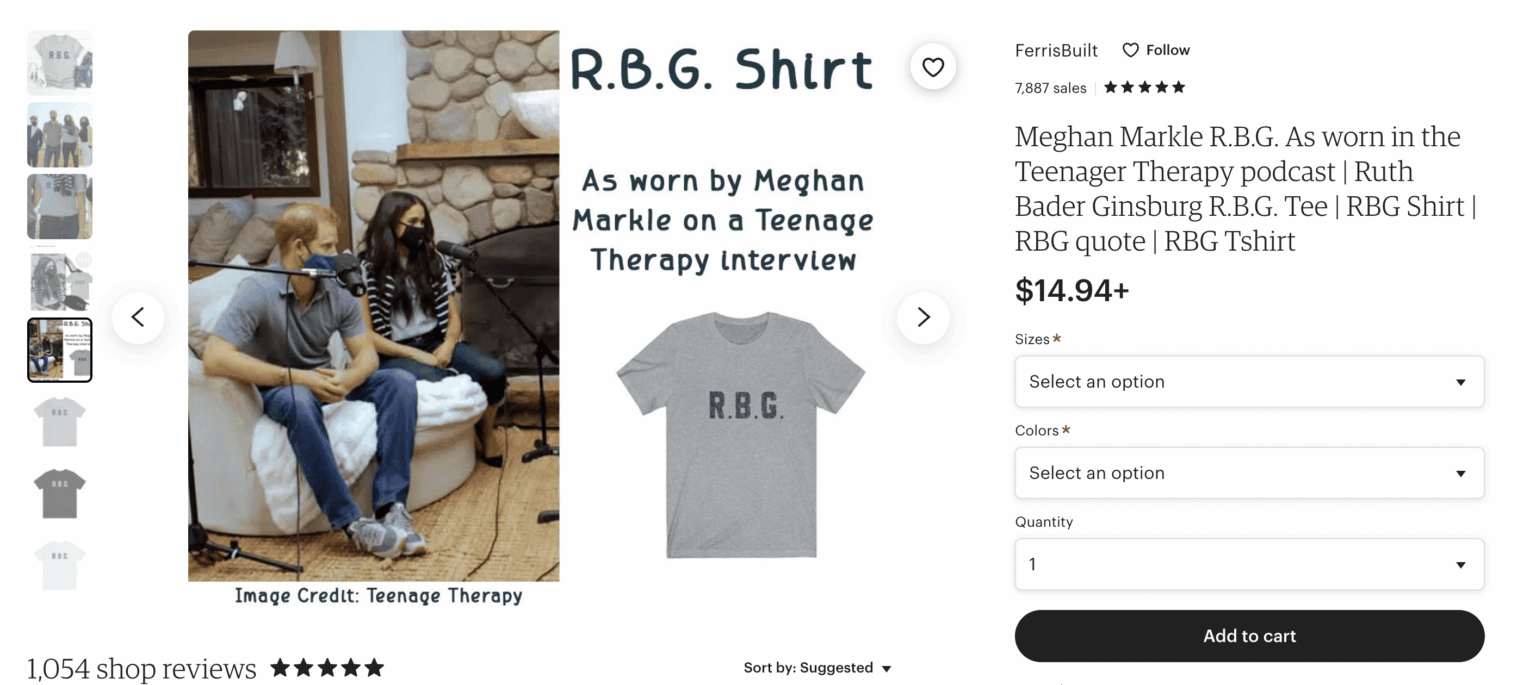Open the FerrisBuilt shop page
The width and height of the screenshot is (1536, 685).
click(x=1055, y=49)
